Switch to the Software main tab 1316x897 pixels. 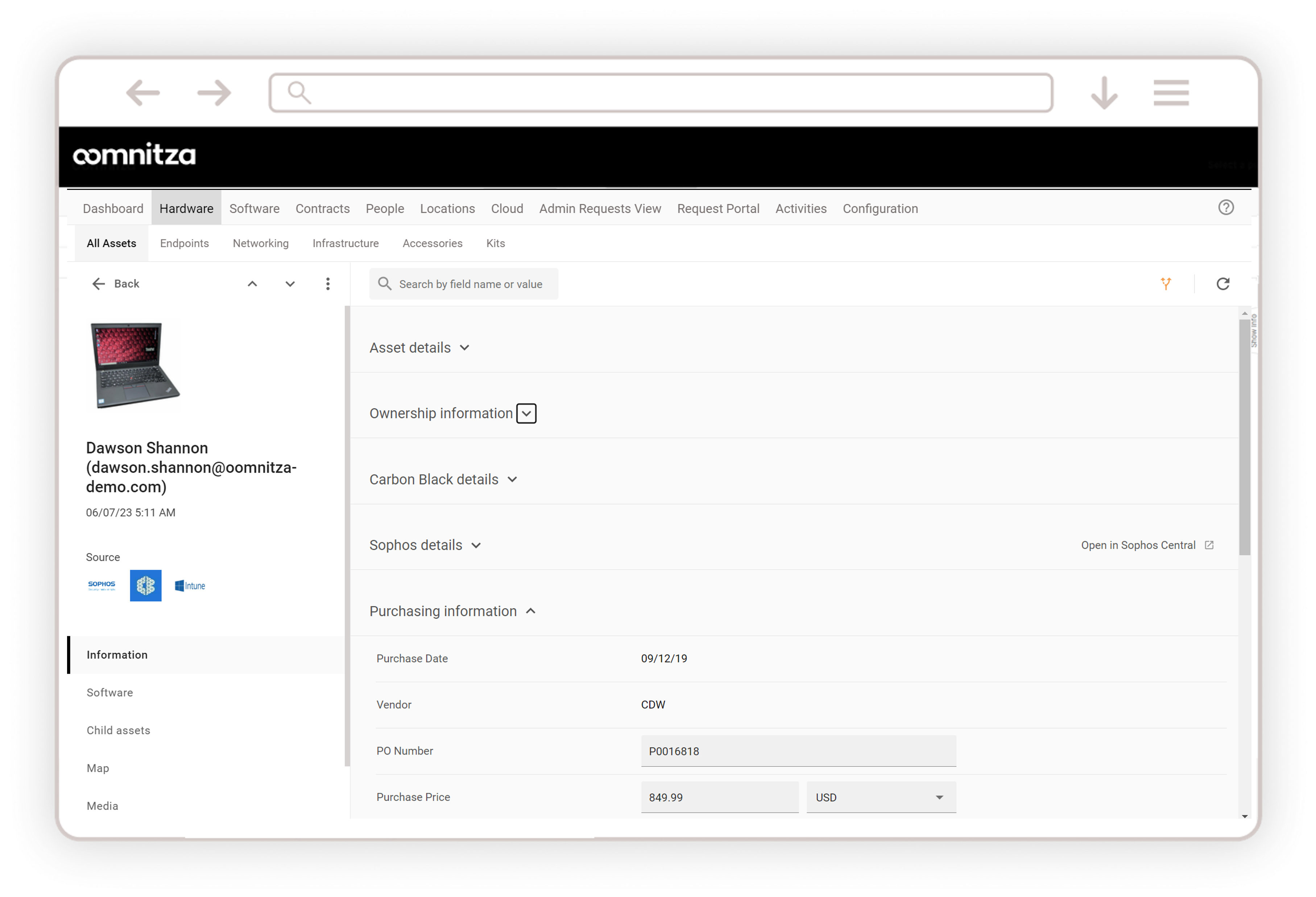254,208
